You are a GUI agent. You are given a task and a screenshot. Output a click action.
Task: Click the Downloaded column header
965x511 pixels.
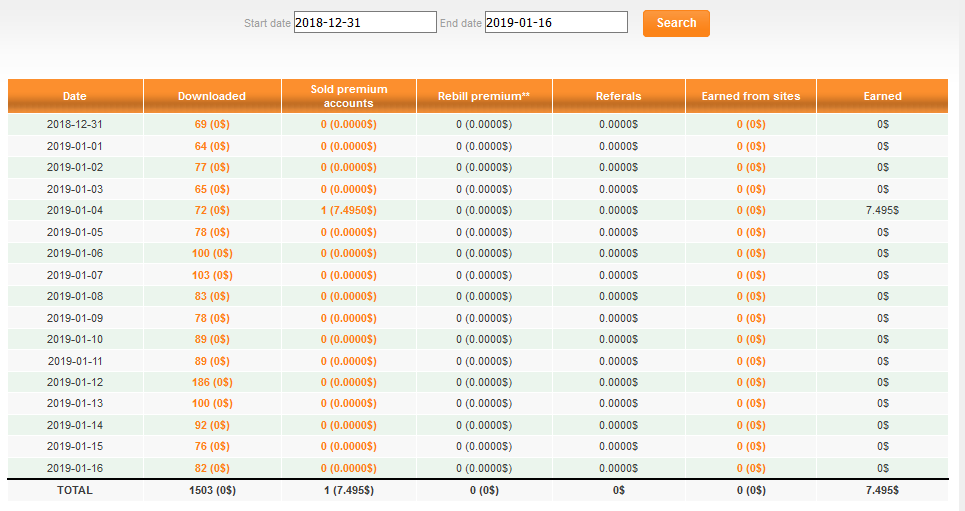point(212,96)
